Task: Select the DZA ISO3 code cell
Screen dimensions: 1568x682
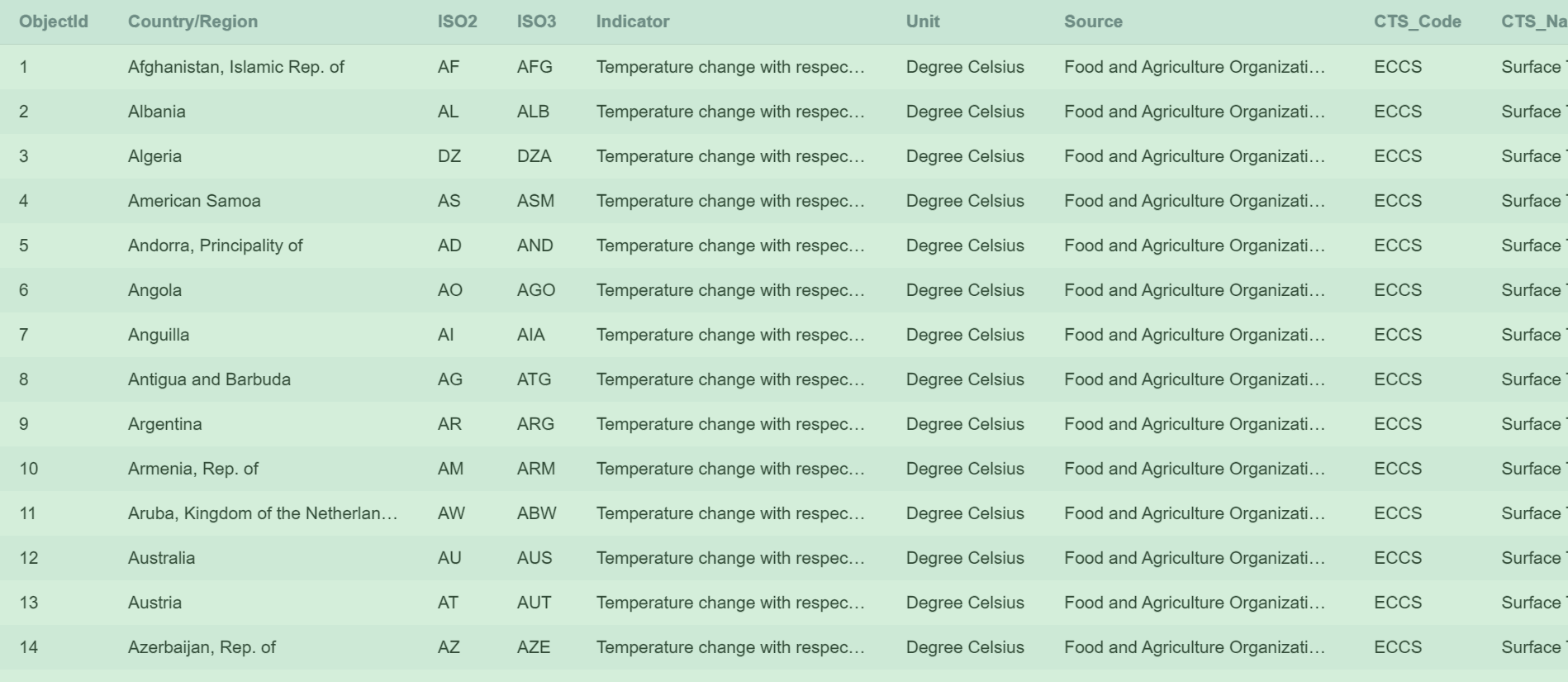Action: [534, 156]
